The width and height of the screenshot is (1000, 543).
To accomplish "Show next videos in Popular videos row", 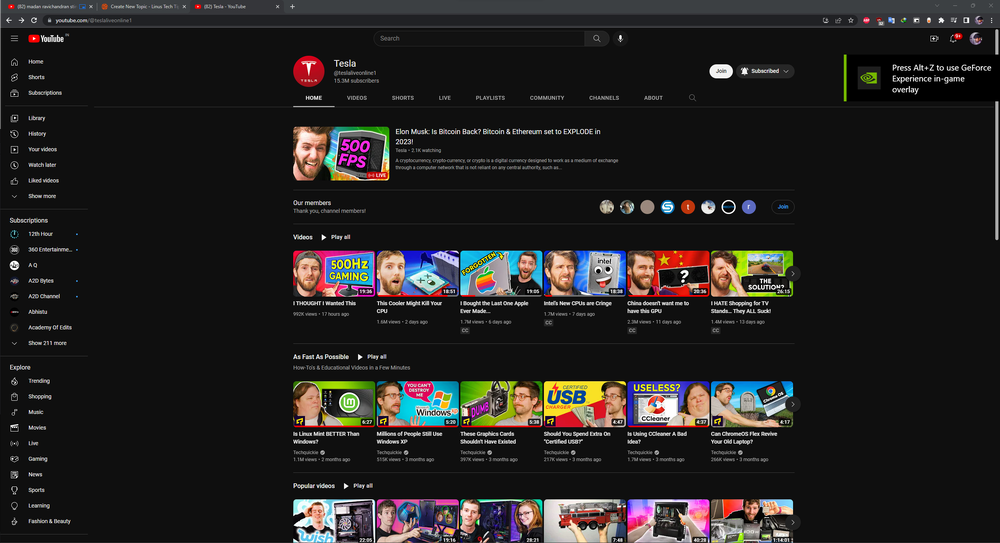I will tap(792, 522).
